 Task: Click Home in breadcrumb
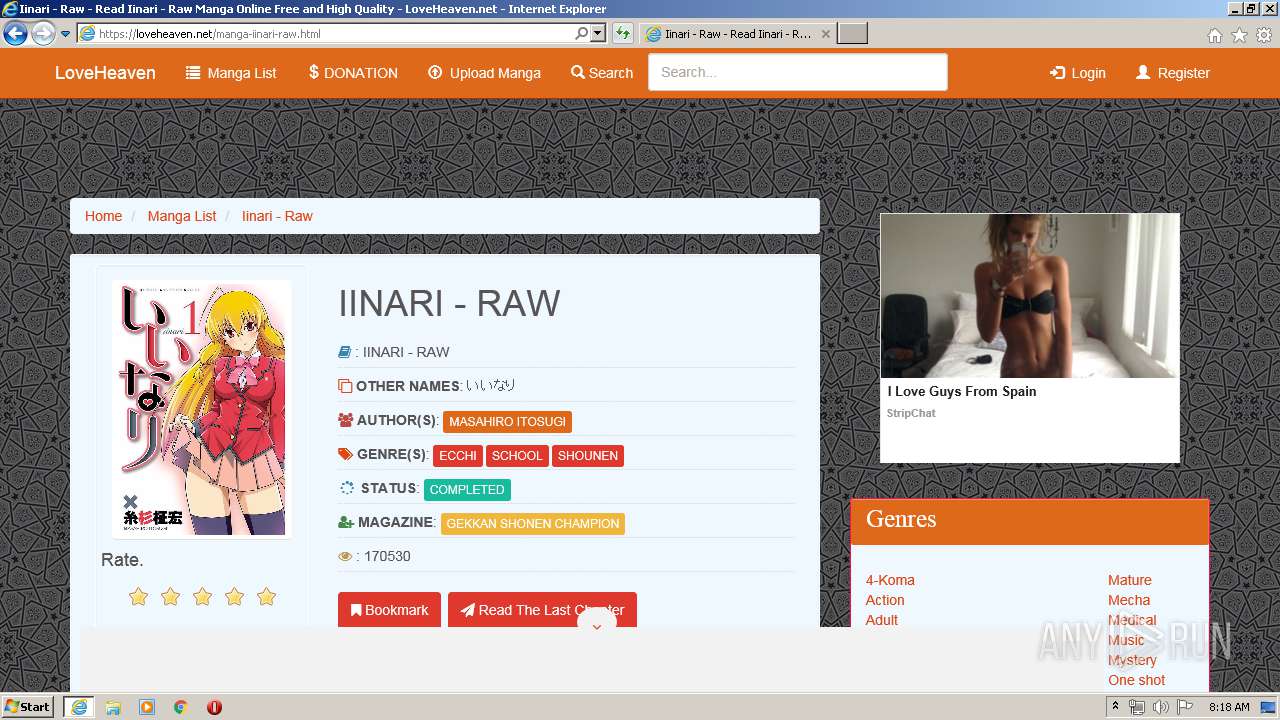click(x=103, y=216)
